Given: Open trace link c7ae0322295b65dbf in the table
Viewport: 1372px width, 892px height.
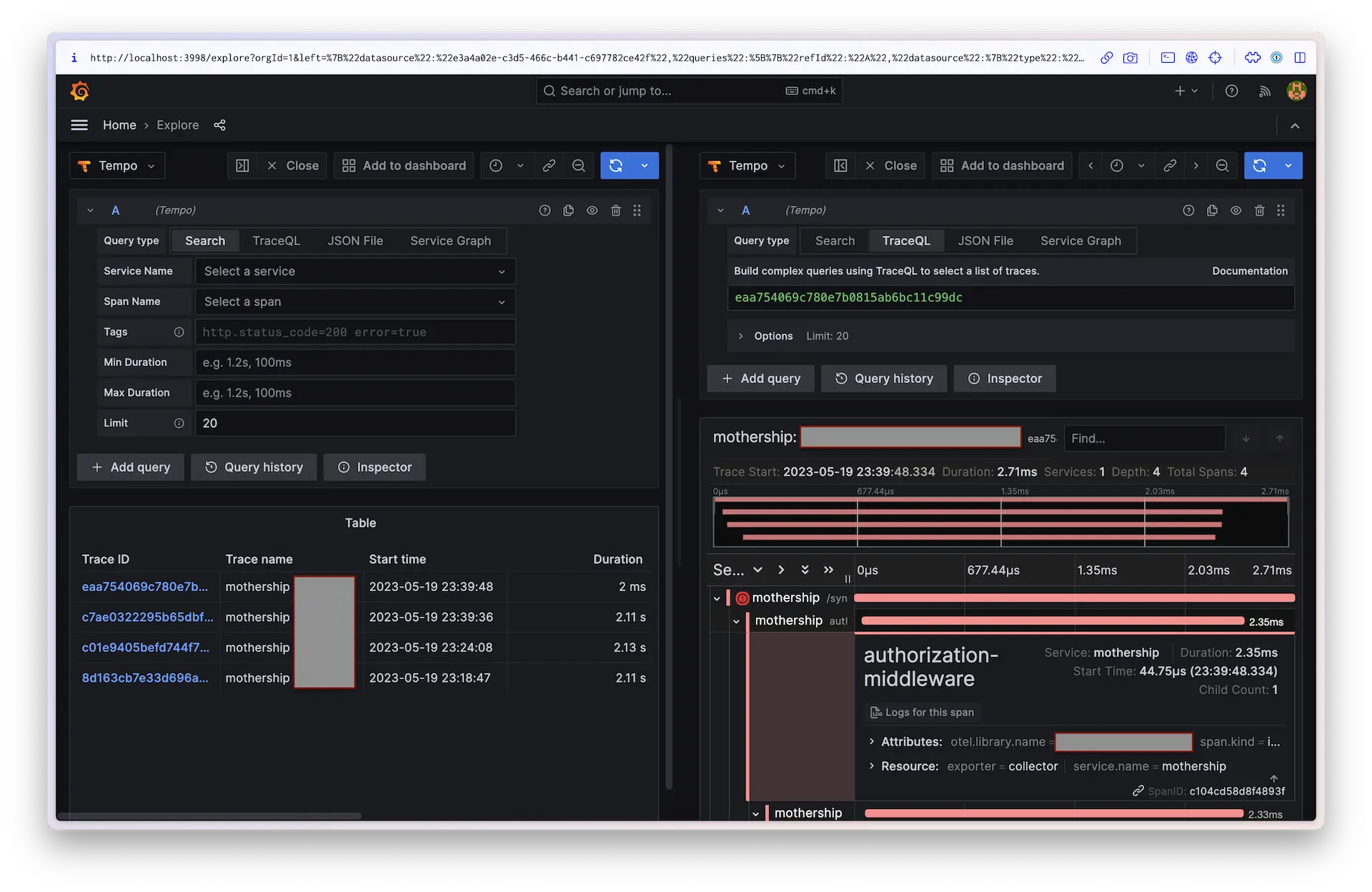Looking at the screenshot, I should pos(147,617).
